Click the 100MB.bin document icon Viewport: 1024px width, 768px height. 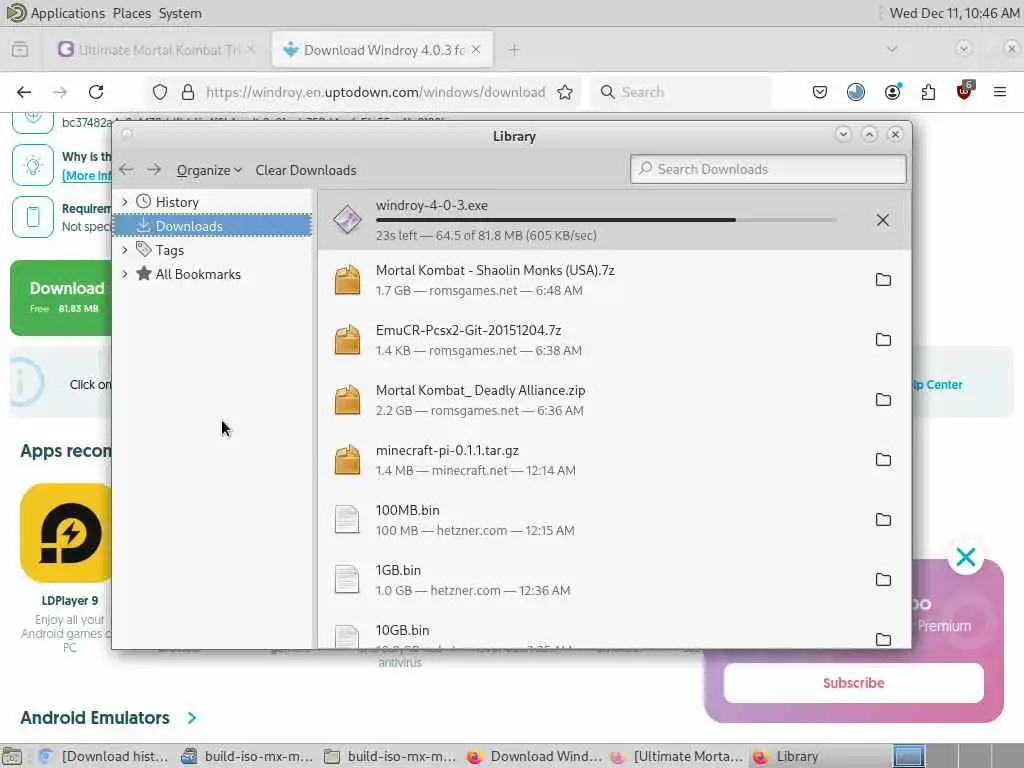(x=347, y=520)
